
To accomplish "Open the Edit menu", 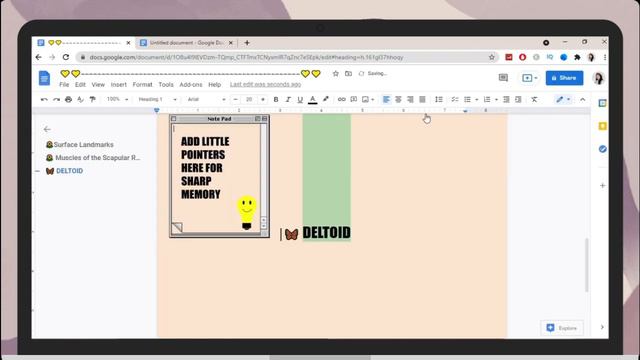I will tap(80, 84).
